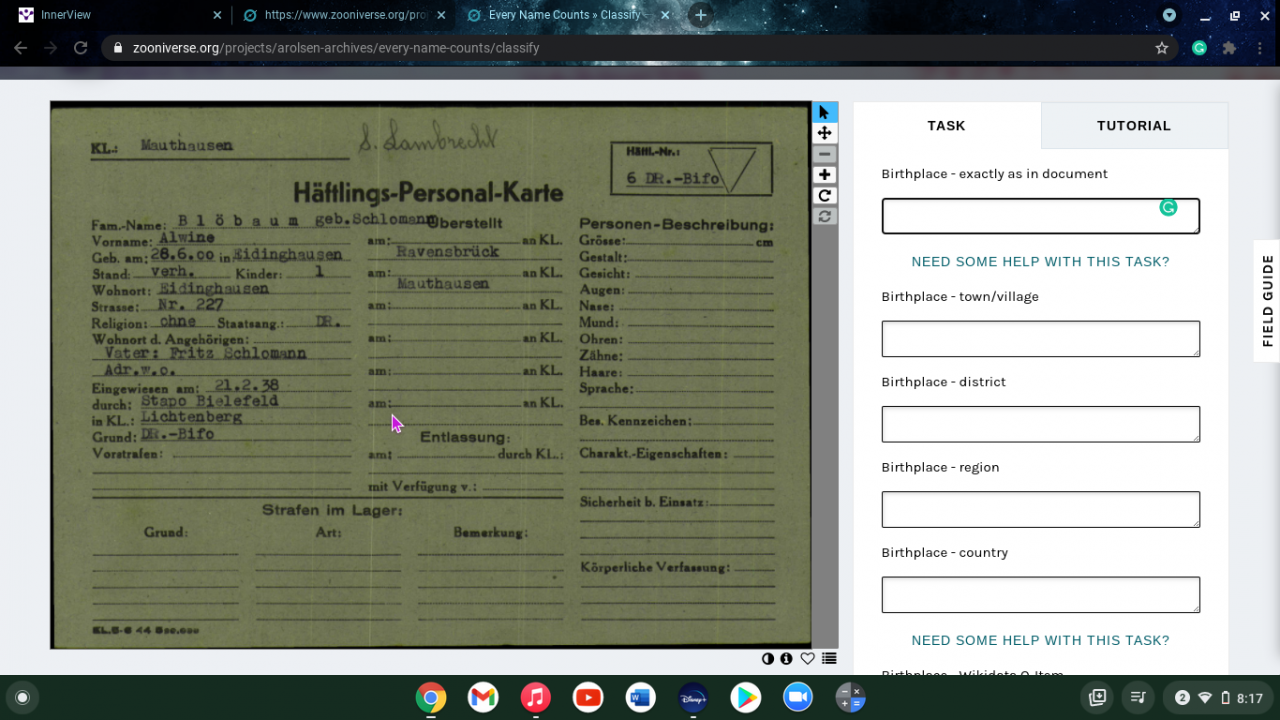Reload the current page
Screen dimensions: 1280x720
click(x=81, y=48)
